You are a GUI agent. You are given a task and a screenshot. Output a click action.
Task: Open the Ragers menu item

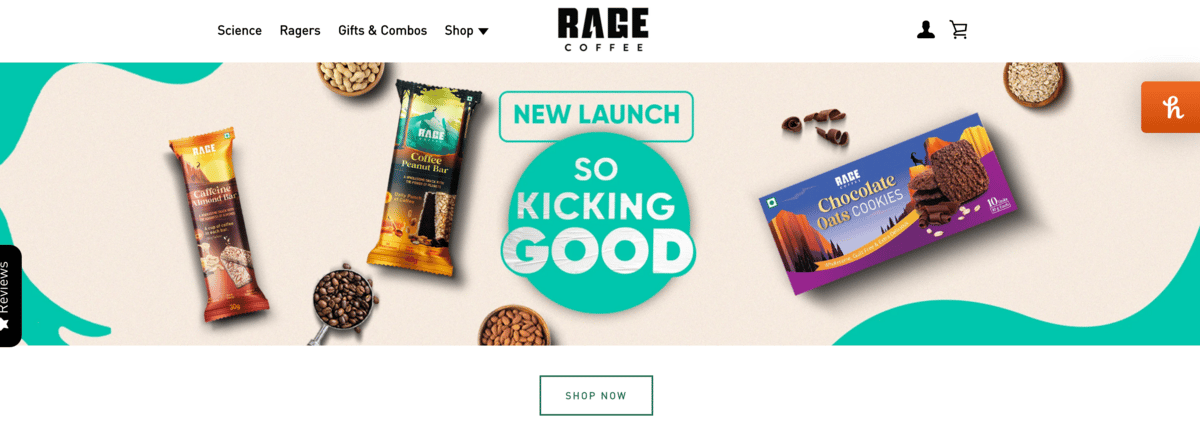(x=300, y=30)
